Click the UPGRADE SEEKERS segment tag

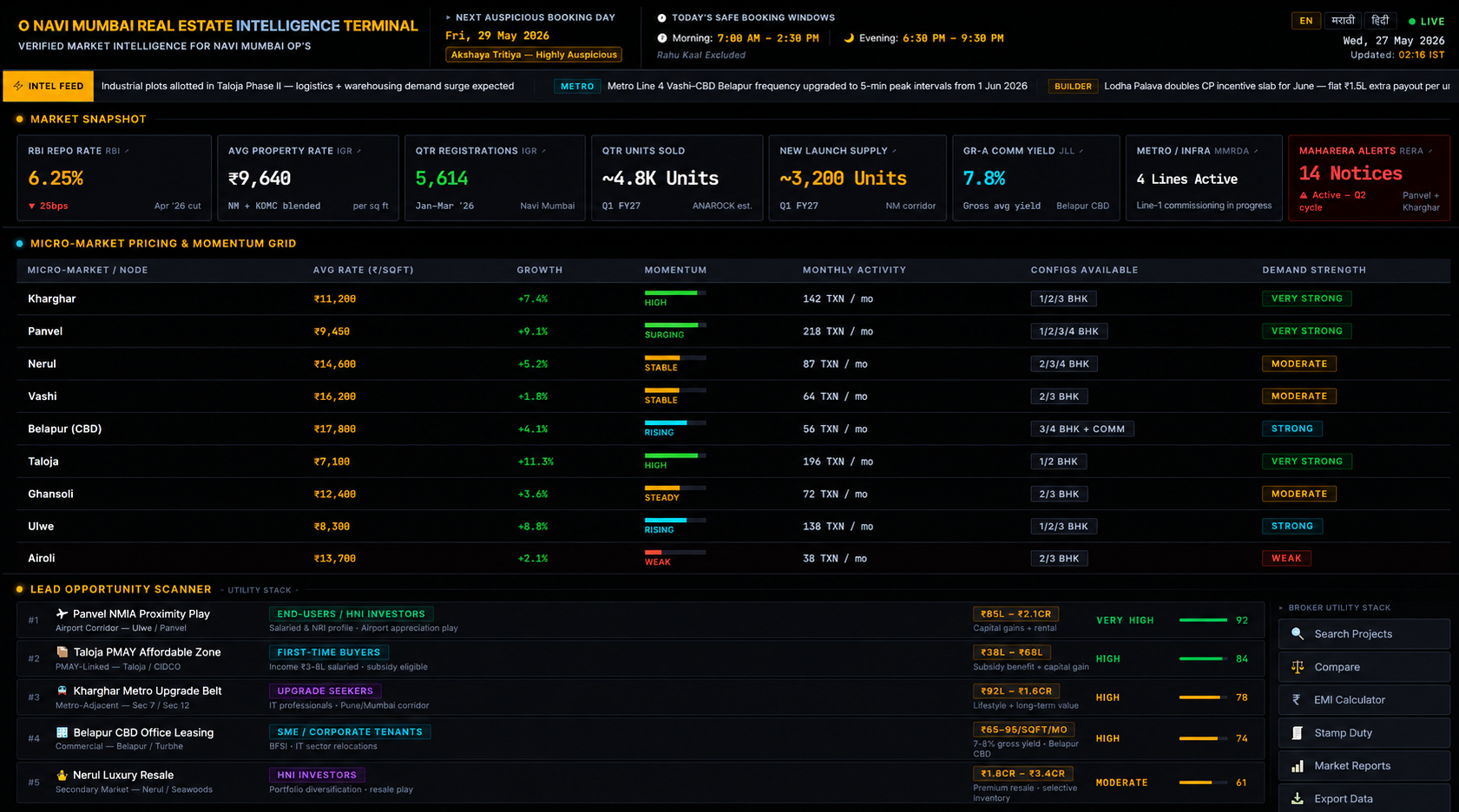coord(325,691)
